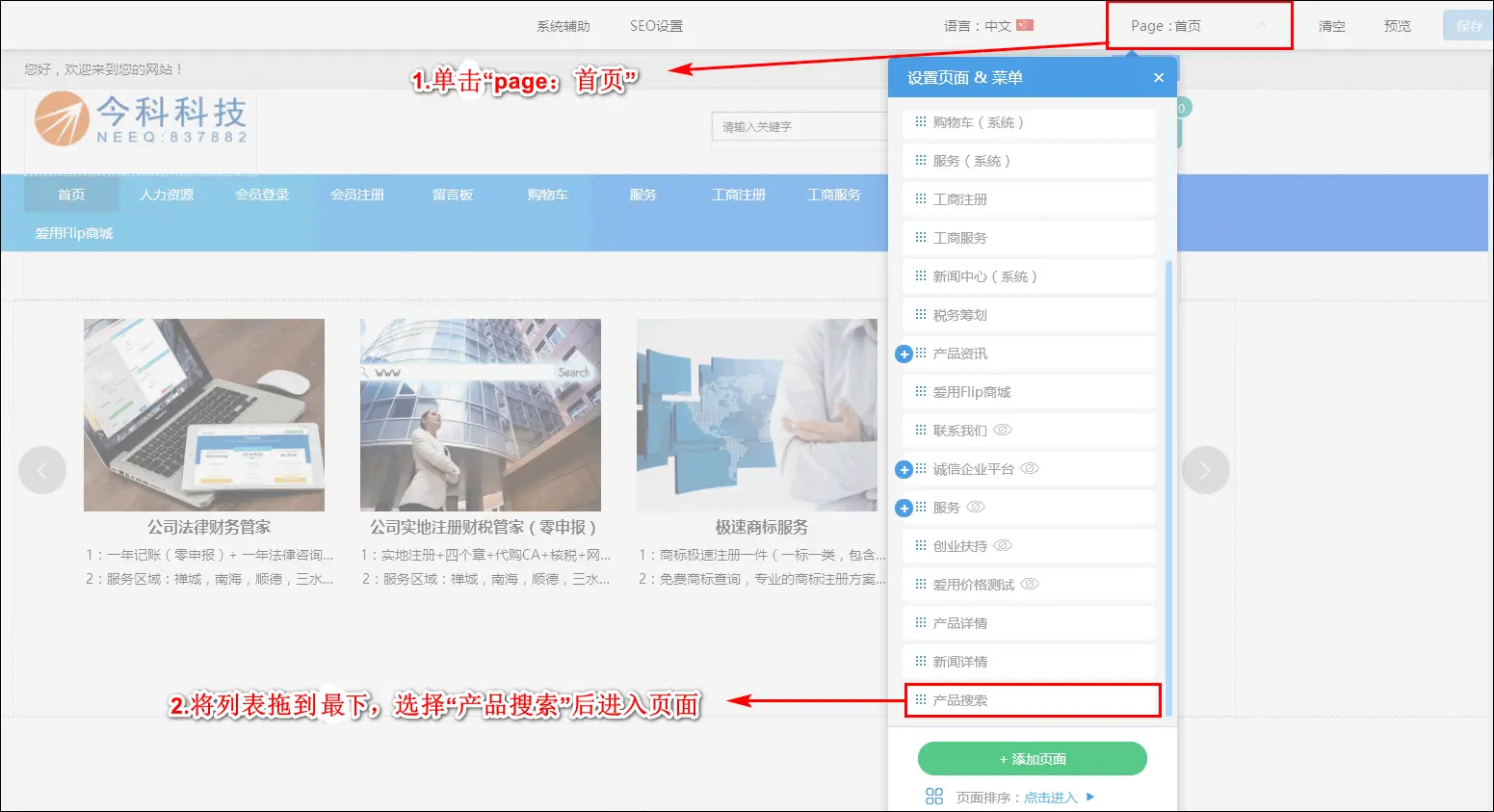
Task: Click the drag handle icon beside 工商注册
Action: point(920,198)
